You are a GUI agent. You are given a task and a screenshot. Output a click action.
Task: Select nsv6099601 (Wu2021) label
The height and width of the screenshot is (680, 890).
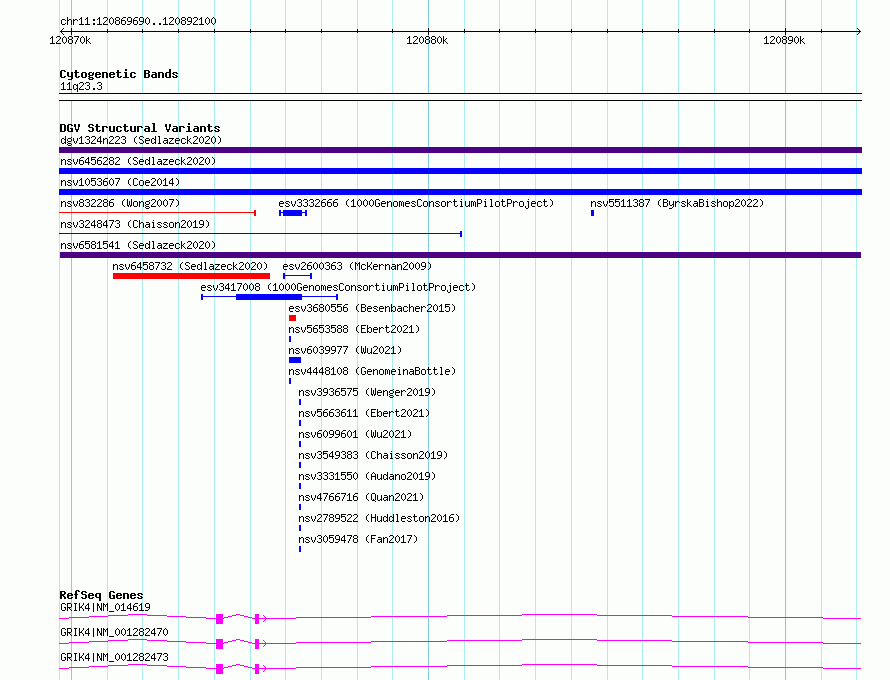coord(355,434)
